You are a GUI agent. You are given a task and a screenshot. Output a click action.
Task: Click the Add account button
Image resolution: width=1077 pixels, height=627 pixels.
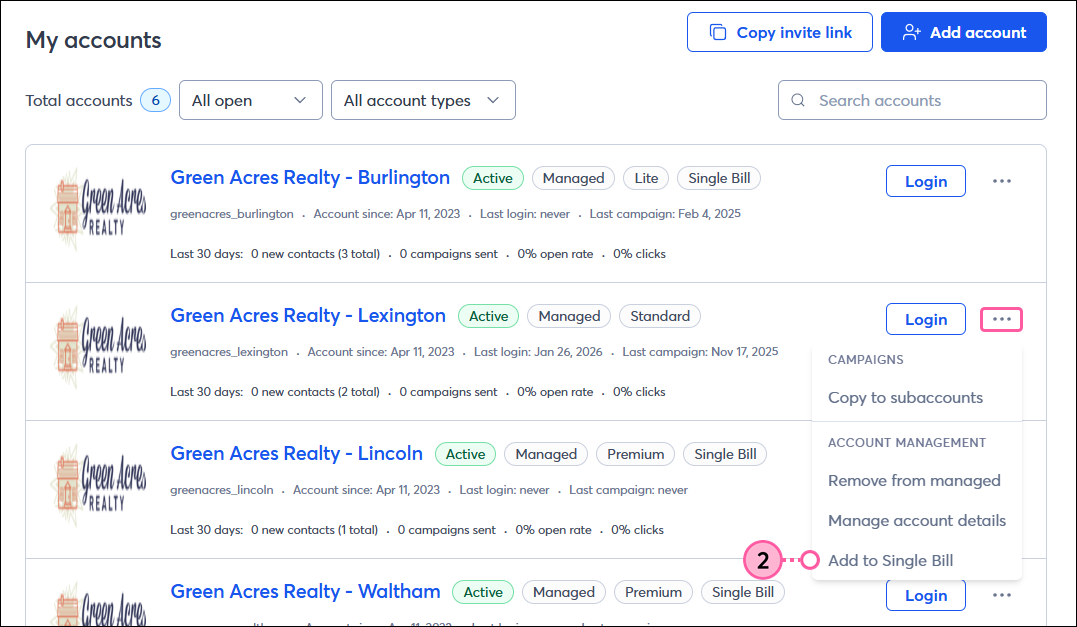[x=964, y=32]
